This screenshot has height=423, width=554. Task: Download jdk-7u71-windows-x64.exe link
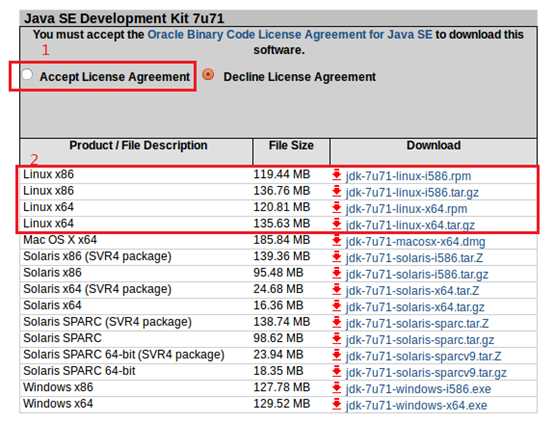pos(416,405)
